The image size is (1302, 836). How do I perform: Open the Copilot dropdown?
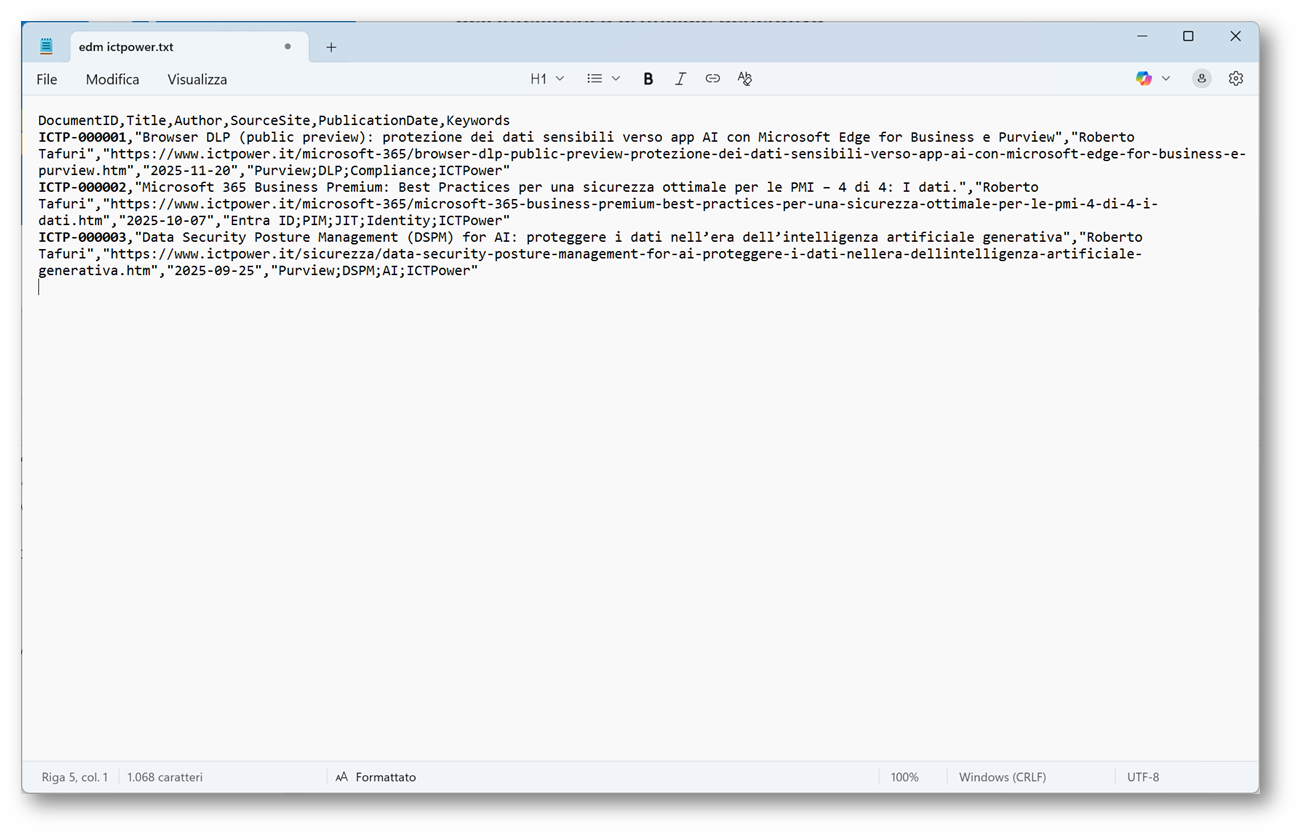(x=1153, y=79)
